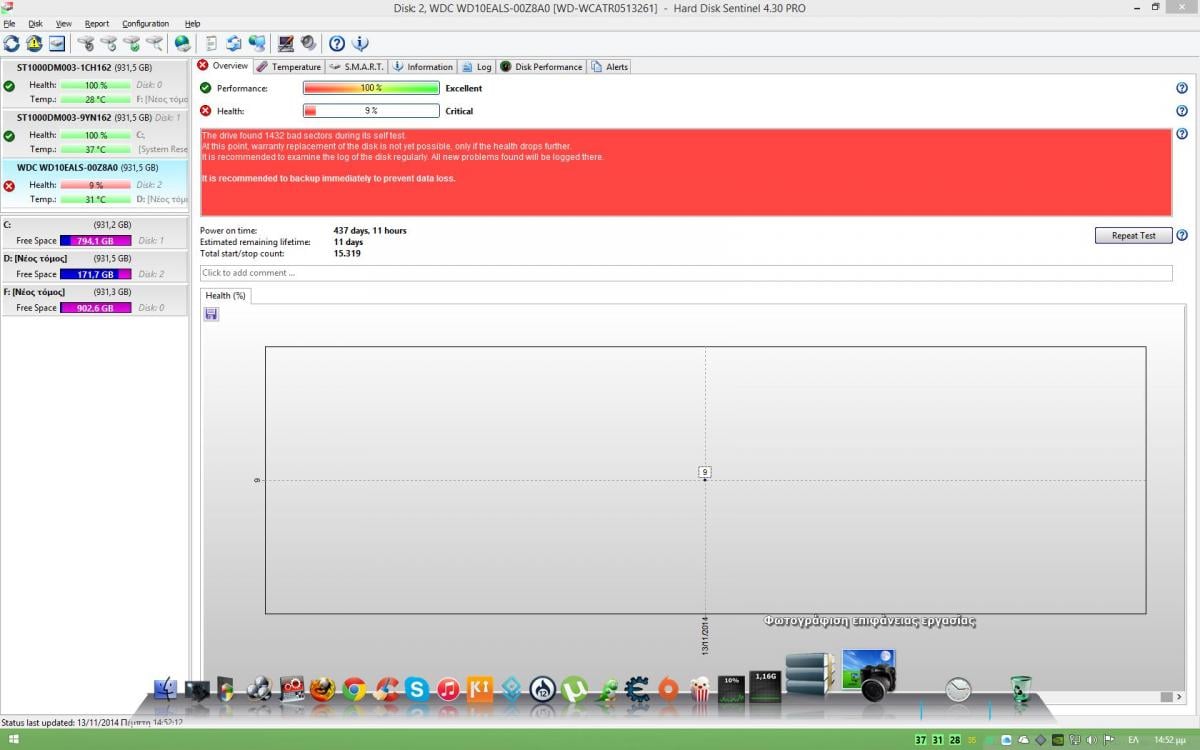Click the 794,1 GB free space bar
This screenshot has height=750, width=1200.
[96, 240]
